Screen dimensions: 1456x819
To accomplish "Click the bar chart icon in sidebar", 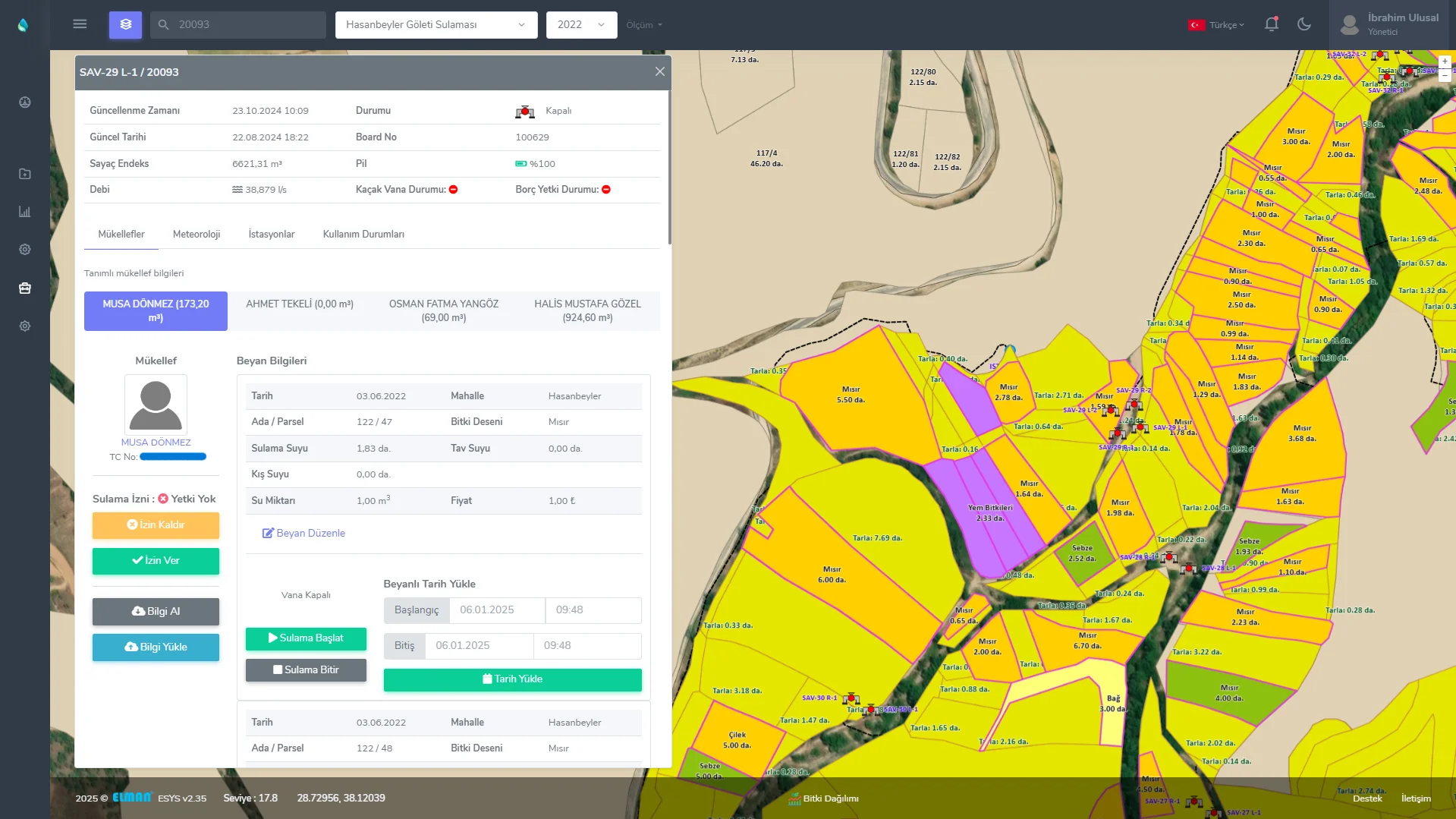I will tap(25, 212).
